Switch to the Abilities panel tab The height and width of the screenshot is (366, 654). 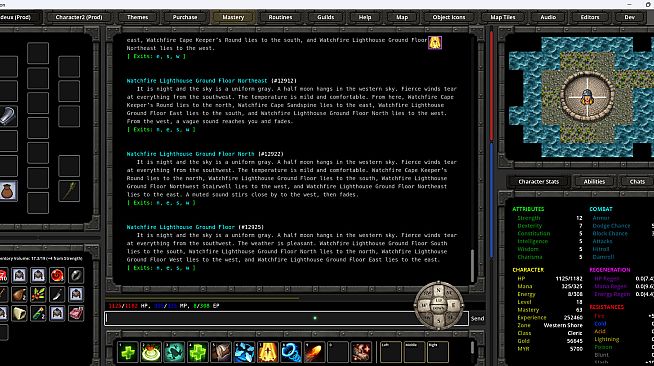click(x=594, y=181)
